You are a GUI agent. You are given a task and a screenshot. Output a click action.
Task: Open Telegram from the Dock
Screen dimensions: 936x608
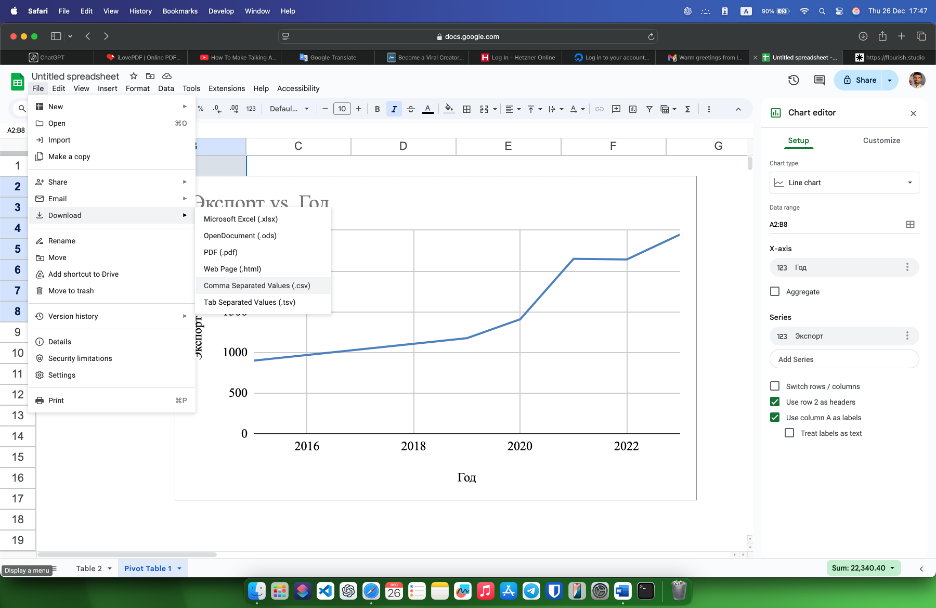(x=531, y=591)
